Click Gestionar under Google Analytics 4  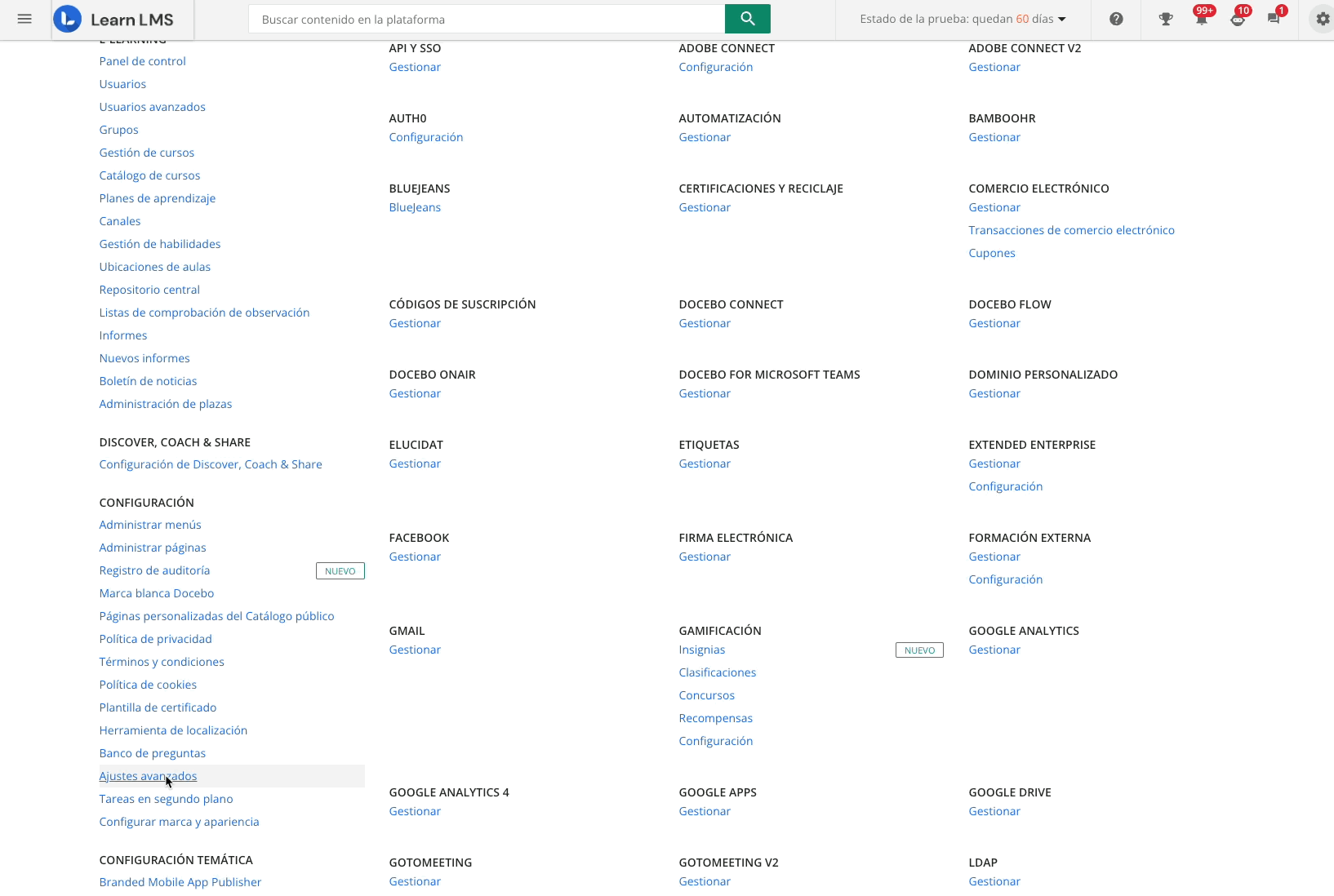click(415, 811)
